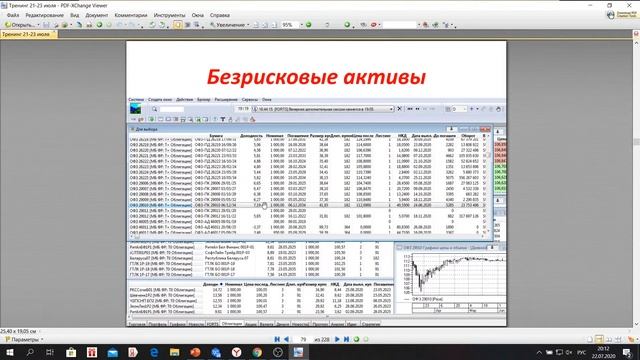Click the Безрисковые активы heading

[316, 77]
